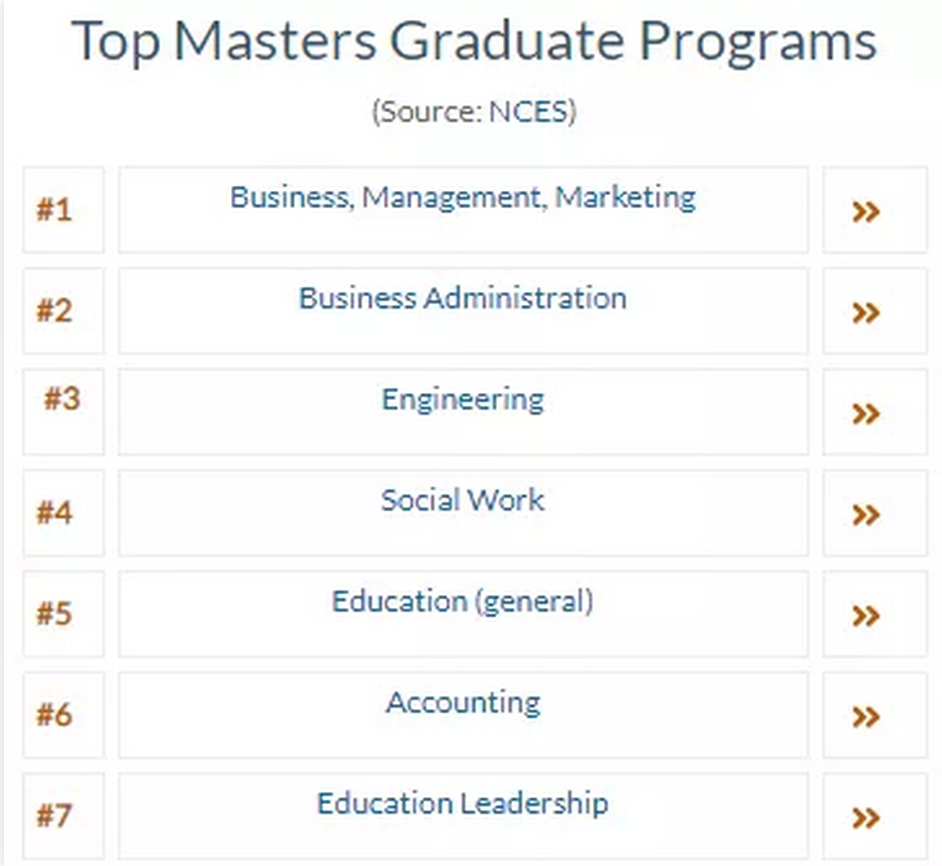The width and height of the screenshot is (942, 866).
Task: Select the #7 rank box
Action: click(x=55, y=817)
